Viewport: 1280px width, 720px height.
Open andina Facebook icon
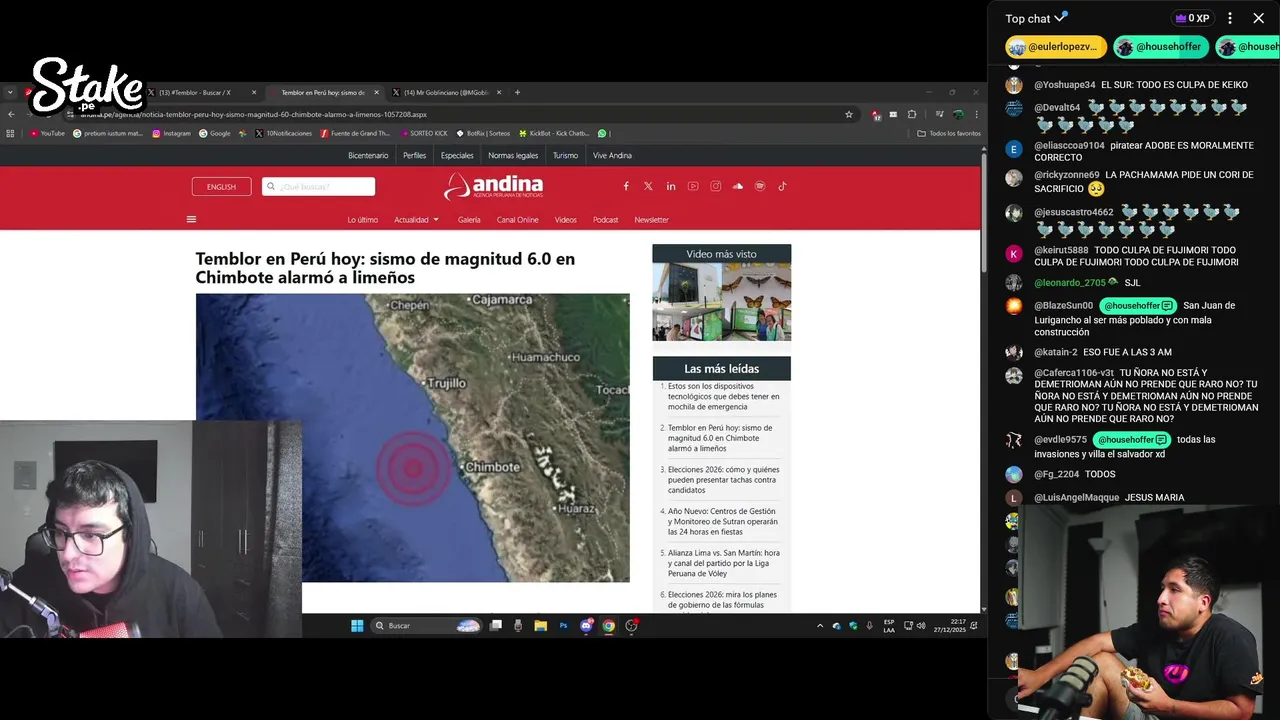click(626, 186)
